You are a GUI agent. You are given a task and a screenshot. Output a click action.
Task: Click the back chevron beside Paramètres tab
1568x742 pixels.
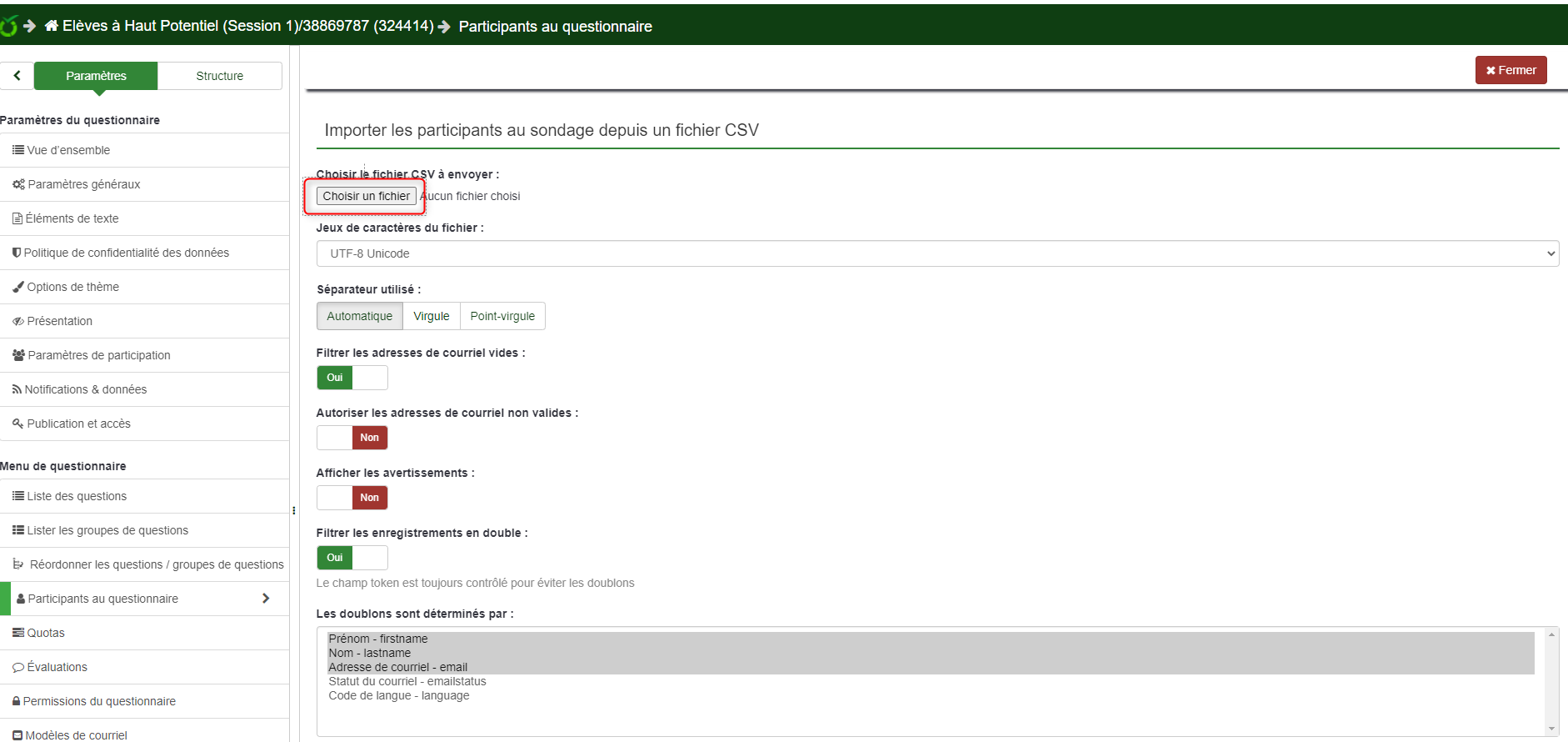click(x=17, y=76)
